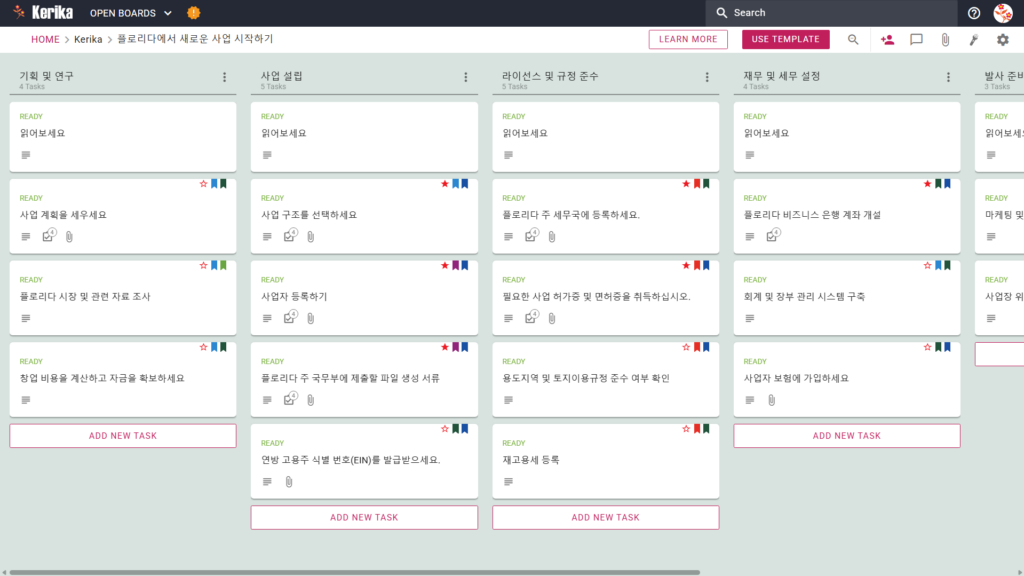Image resolution: width=1024 pixels, height=576 pixels.
Task: Toggle star on 연방 고용주 식별 번호(EIN) card
Action: pos(445,429)
